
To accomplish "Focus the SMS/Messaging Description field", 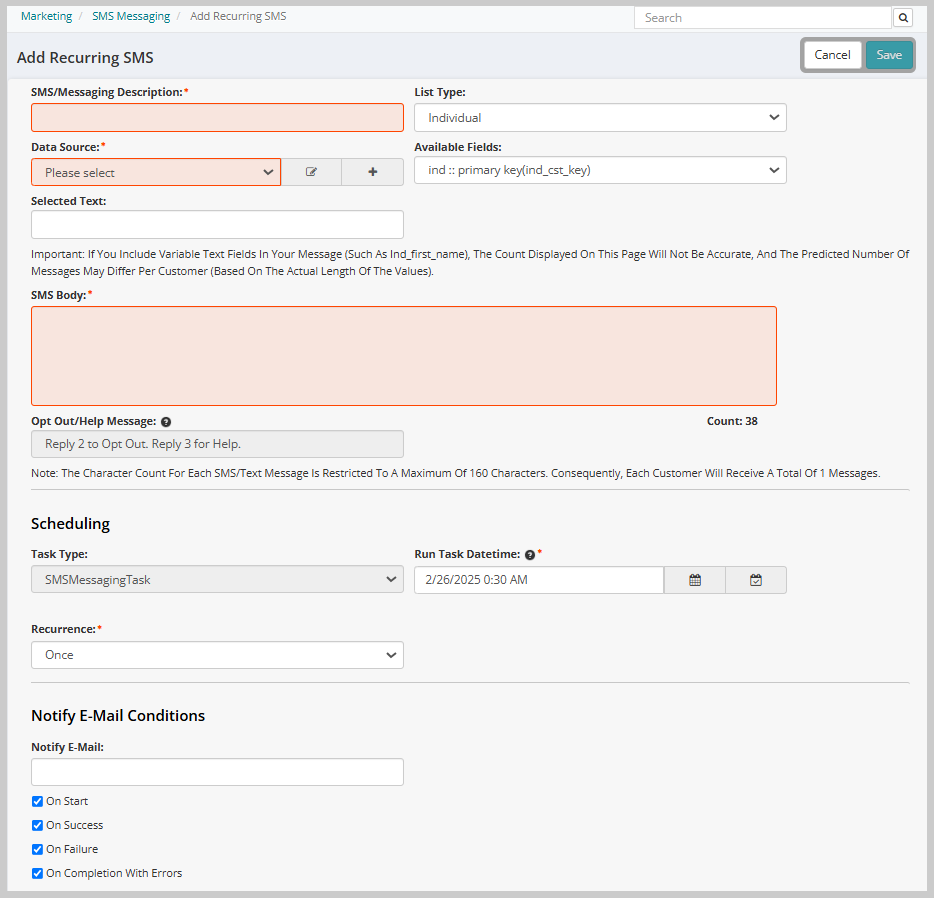I will point(217,118).
